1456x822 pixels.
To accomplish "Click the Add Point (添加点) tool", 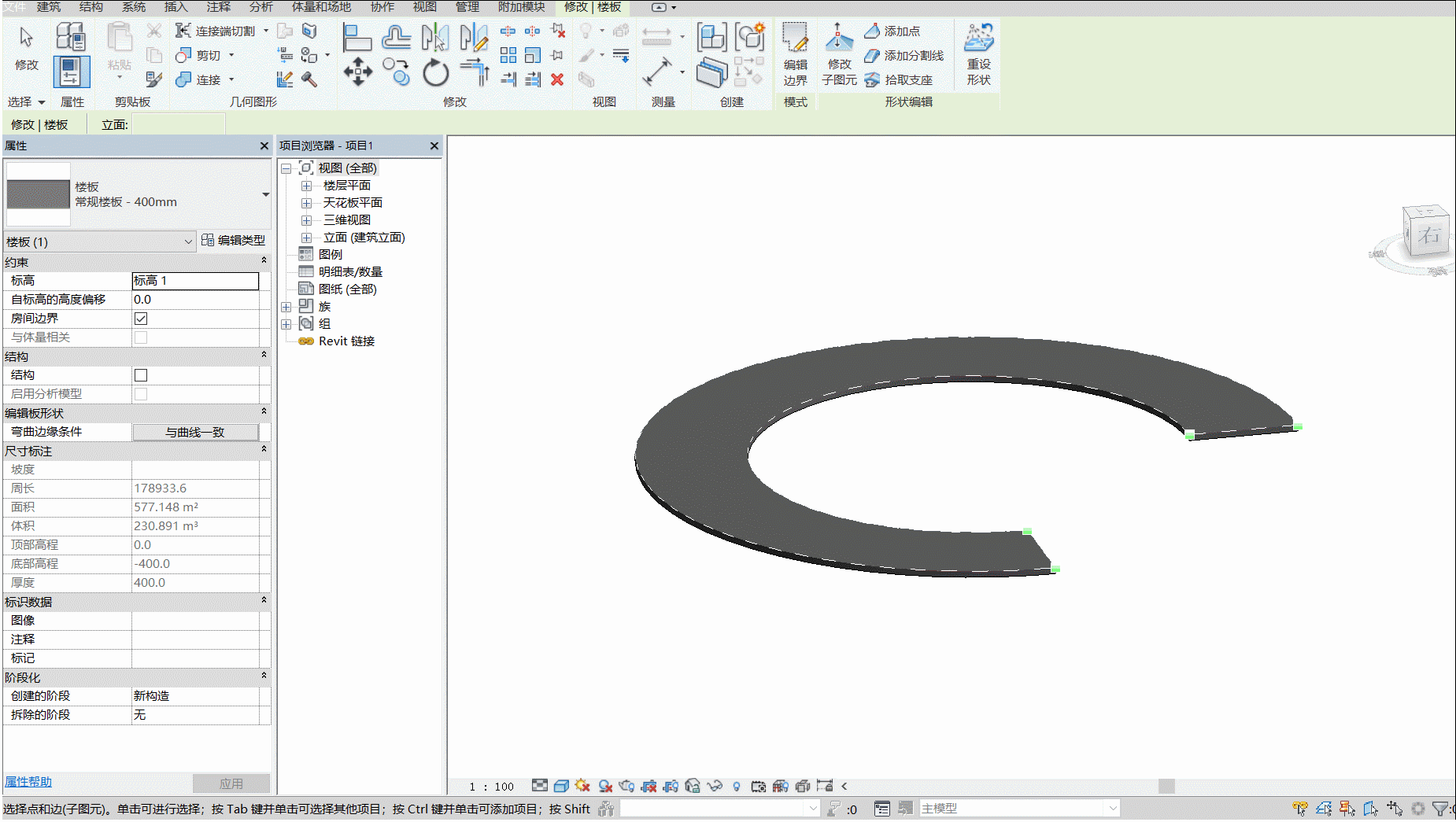I will point(892,31).
